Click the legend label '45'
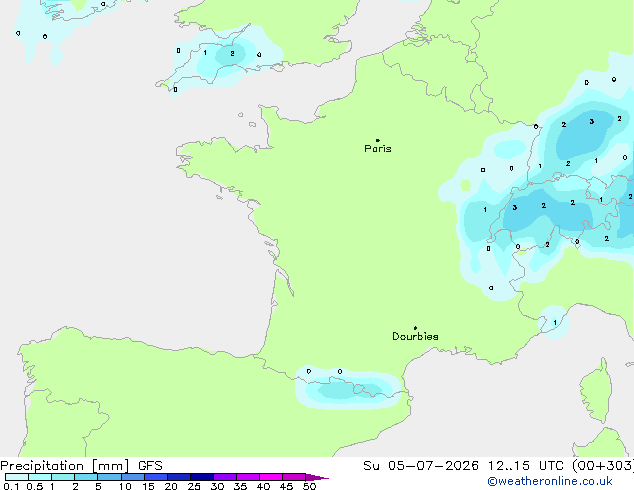The width and height of the screenshot is (634, 490). (x=286, y=486)
